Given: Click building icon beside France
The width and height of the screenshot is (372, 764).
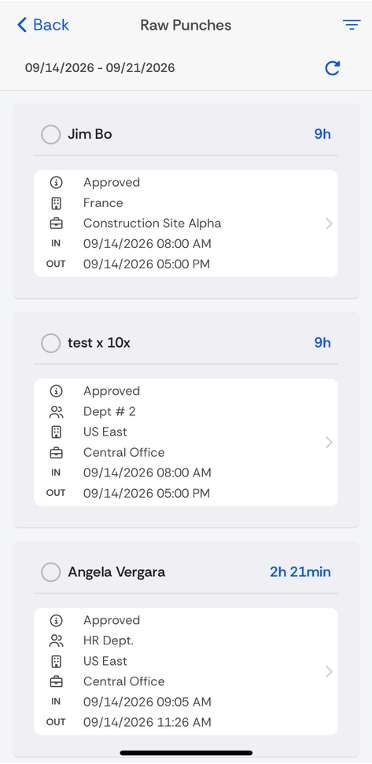Looking at the screenshot, I should pos(57,203).
